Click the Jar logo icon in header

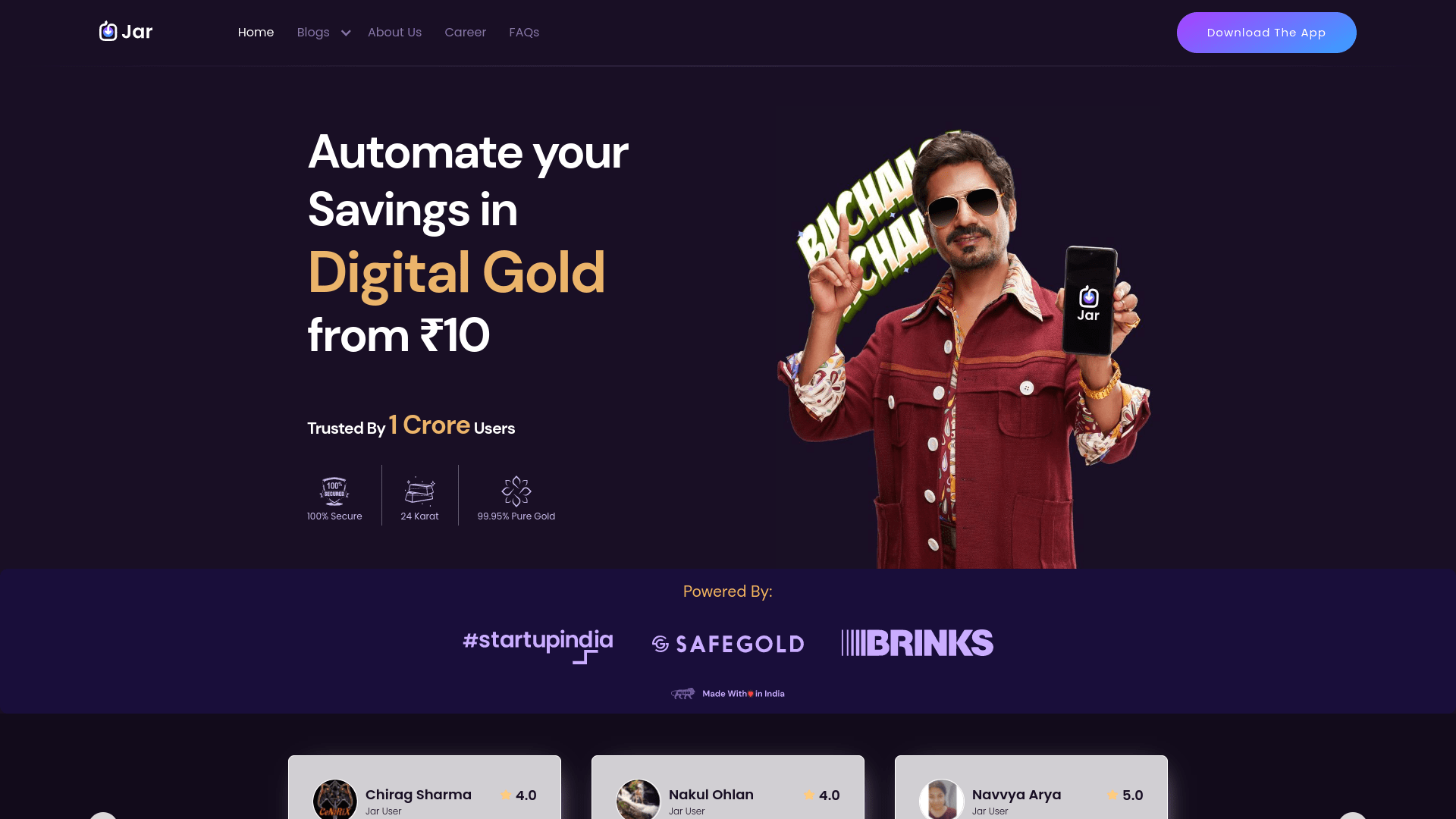(108, 31)
